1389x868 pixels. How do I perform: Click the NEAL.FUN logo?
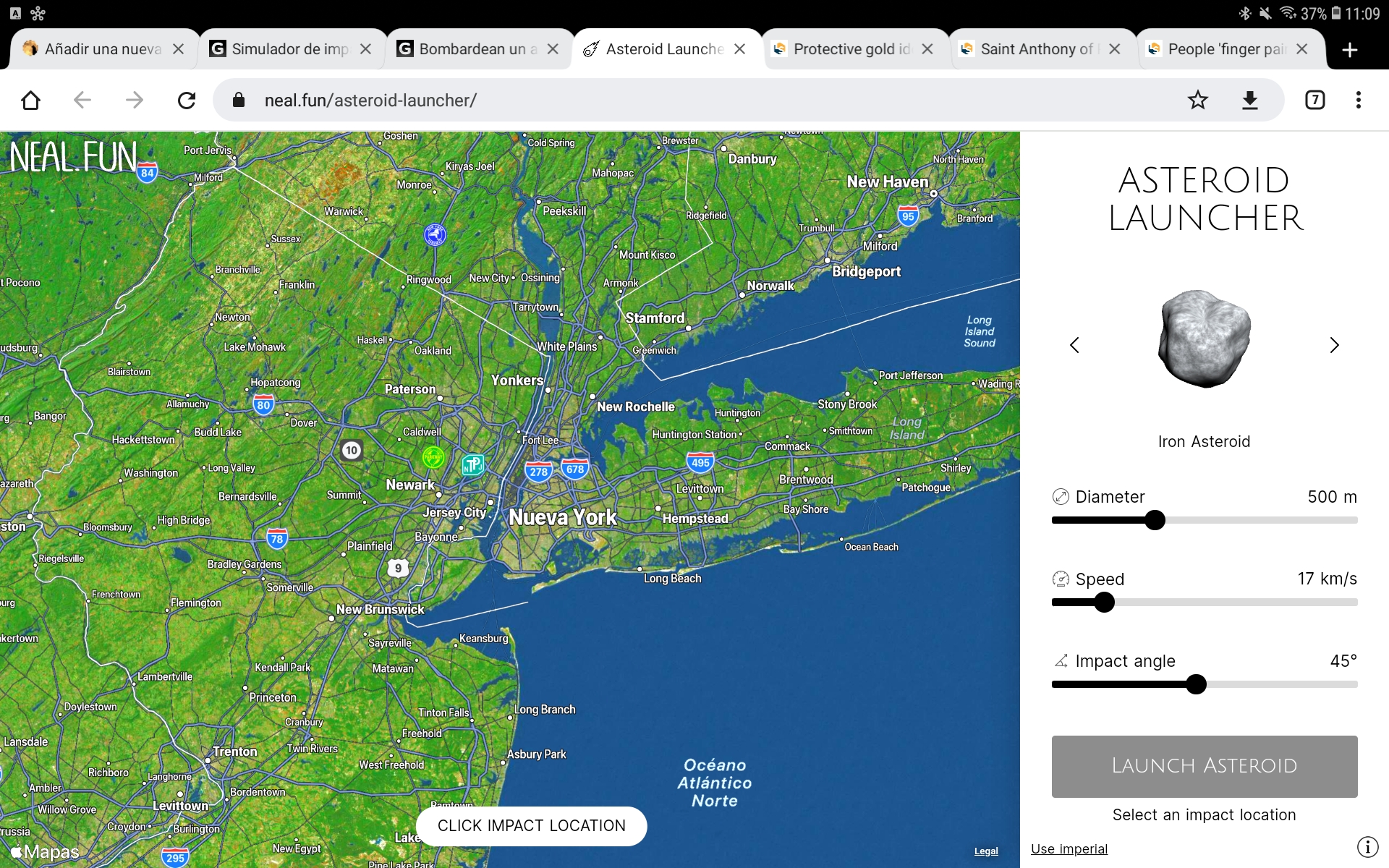tap(73, 157)
